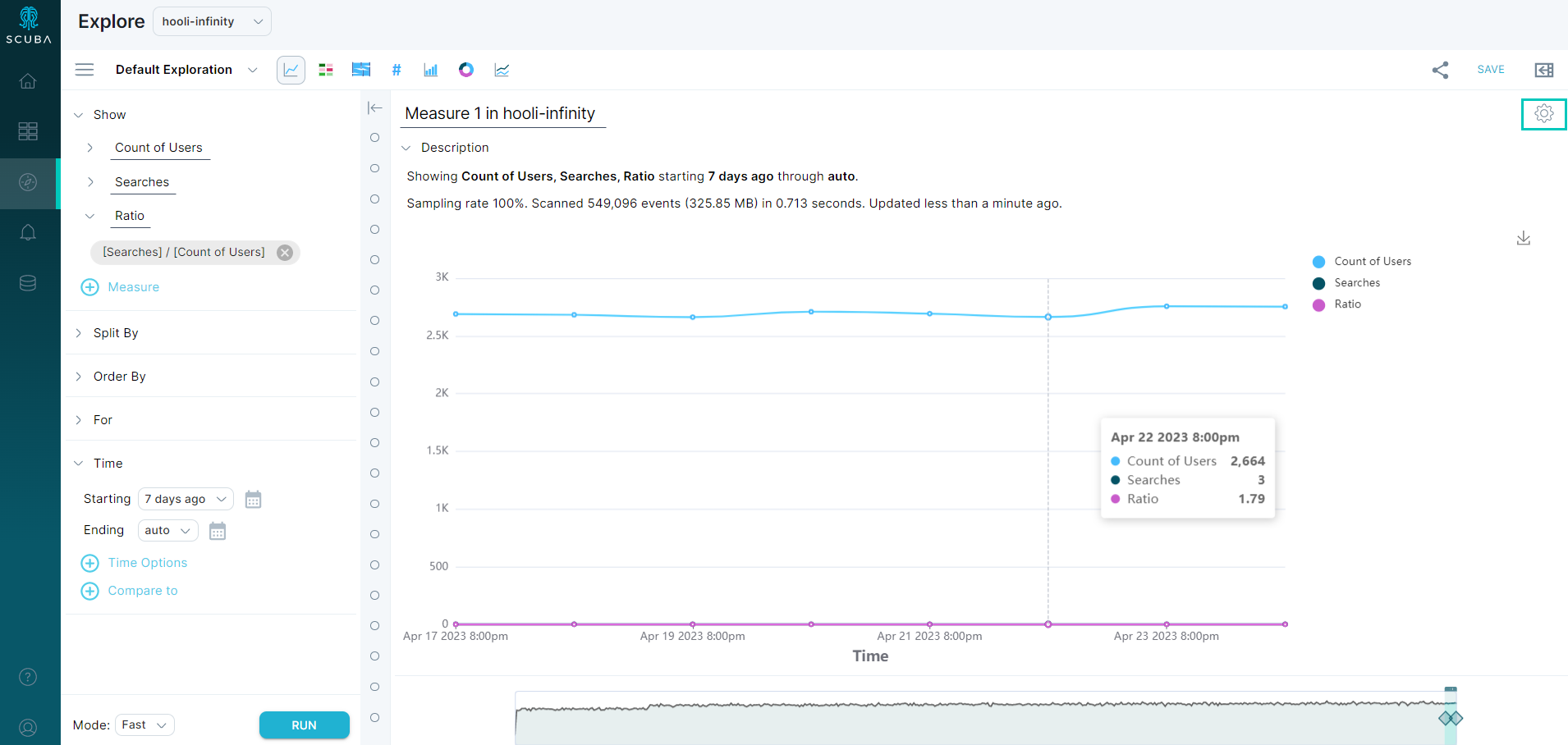Toggle Count of Users legend series

1362,262
